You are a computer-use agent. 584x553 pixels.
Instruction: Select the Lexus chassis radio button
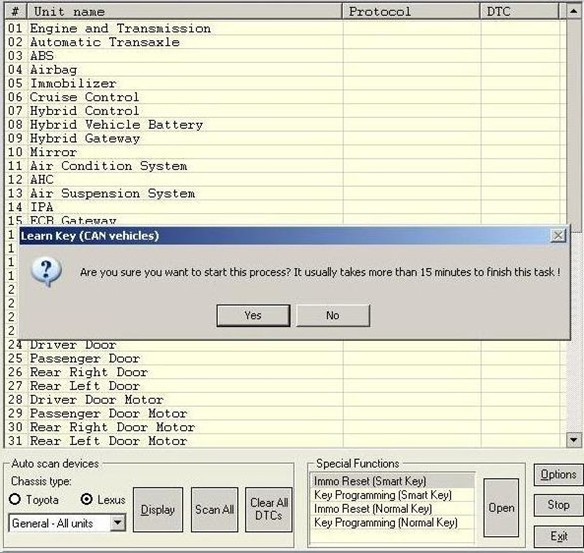(x=86, y=499)
